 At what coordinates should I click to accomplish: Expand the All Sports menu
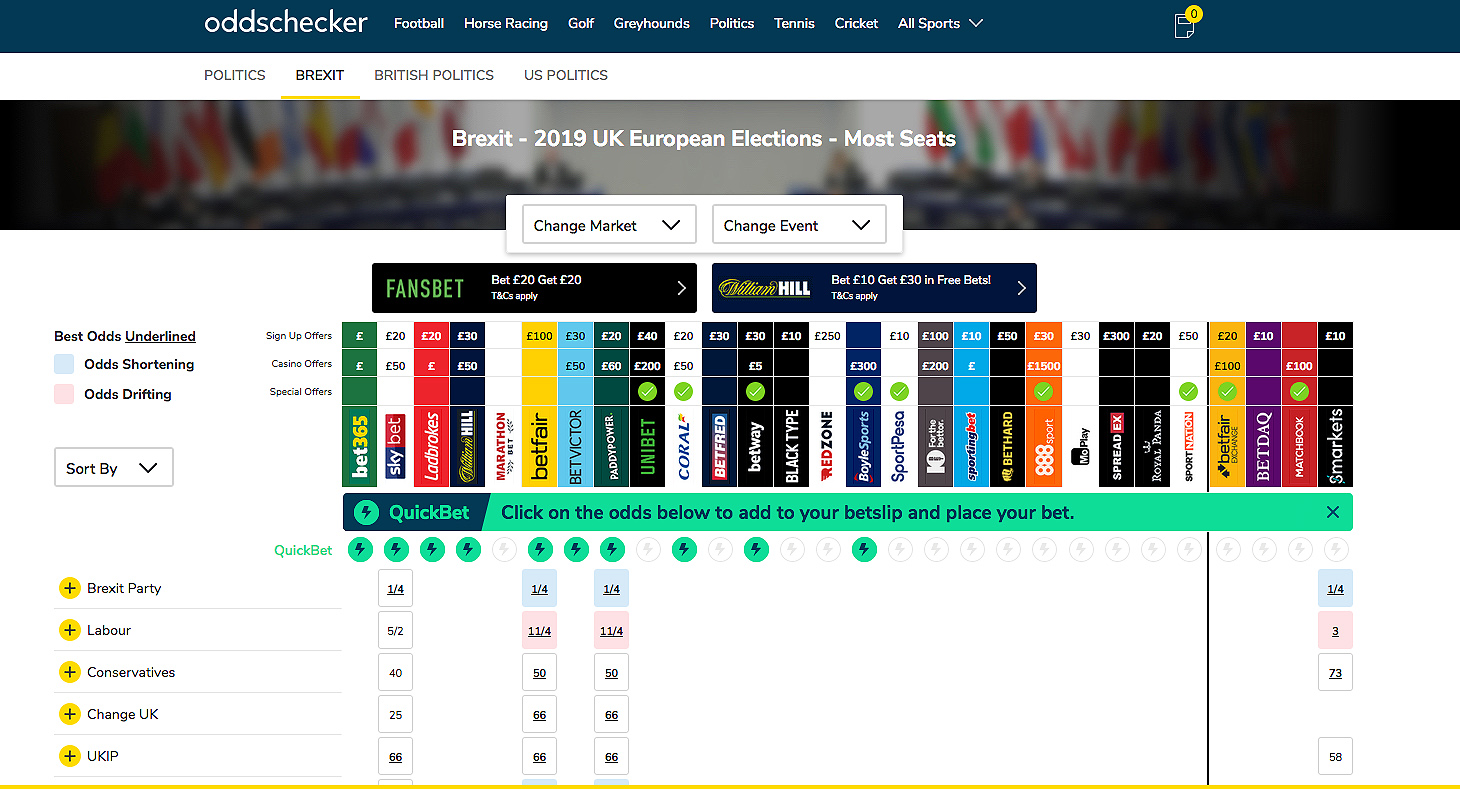tap(940, 23)
